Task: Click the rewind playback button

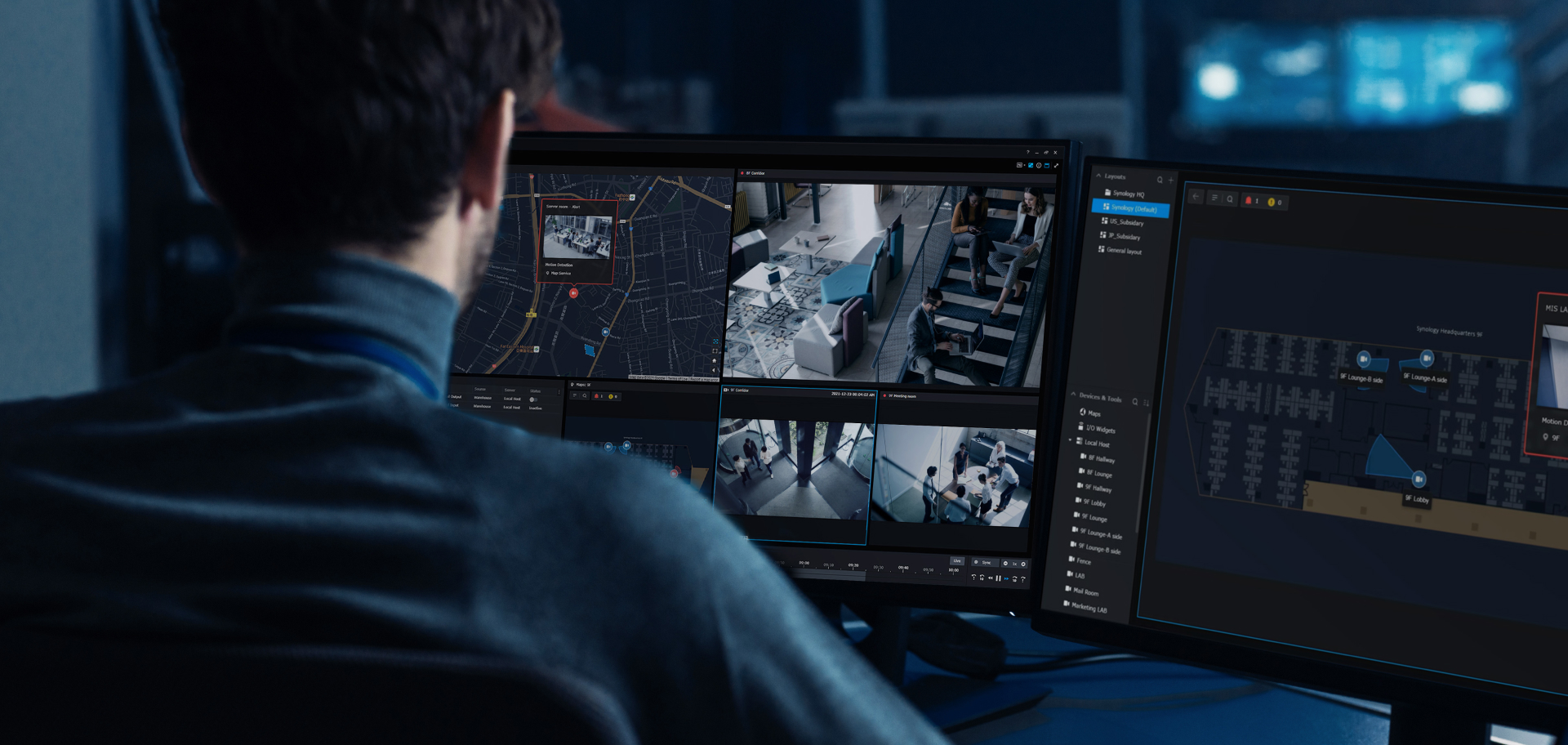Action: point(990,578)
